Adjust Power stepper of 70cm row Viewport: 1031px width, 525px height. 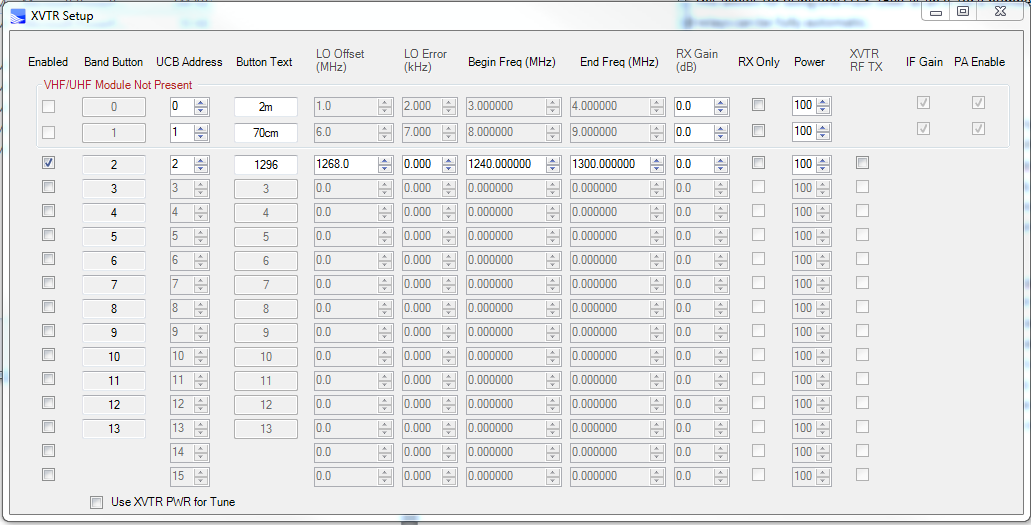click(x=823, y=133)
